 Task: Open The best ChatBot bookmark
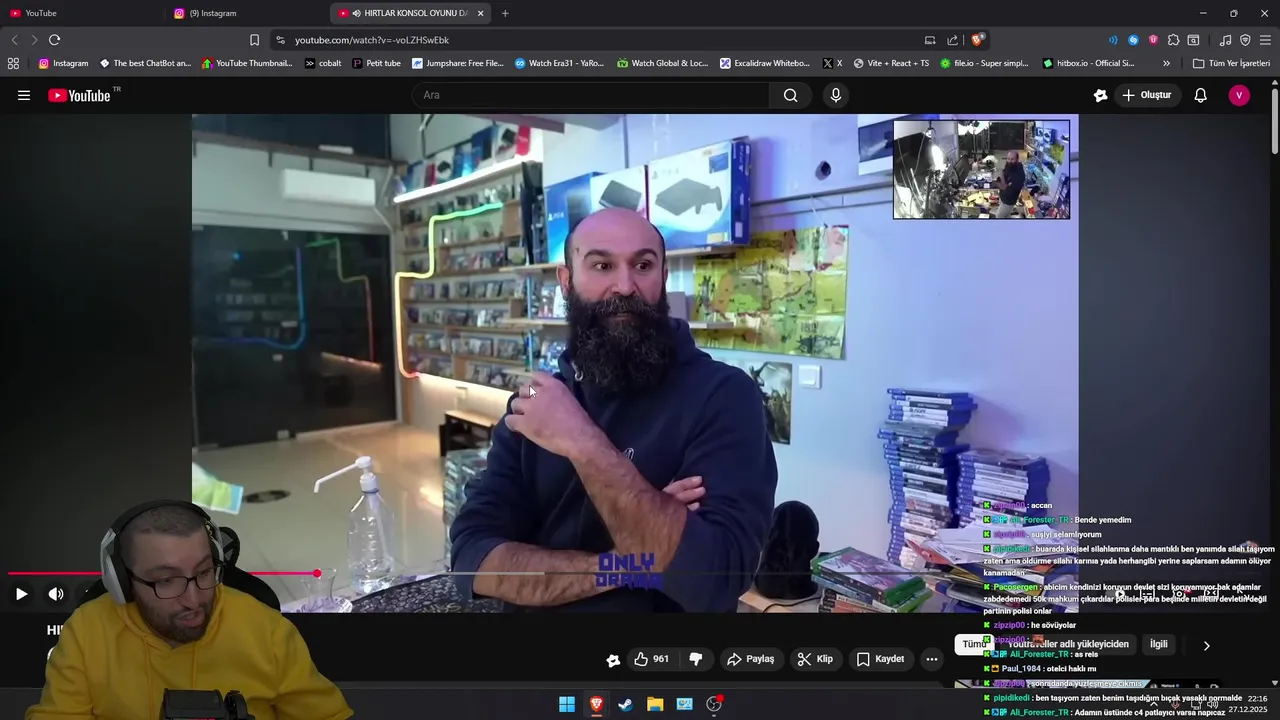coord(145,63)
